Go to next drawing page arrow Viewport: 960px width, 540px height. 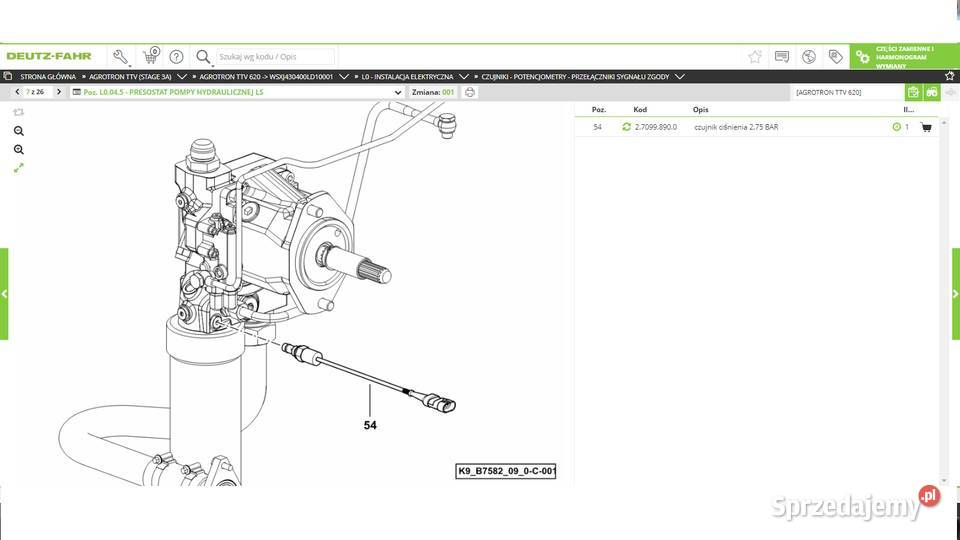[59, 92]
